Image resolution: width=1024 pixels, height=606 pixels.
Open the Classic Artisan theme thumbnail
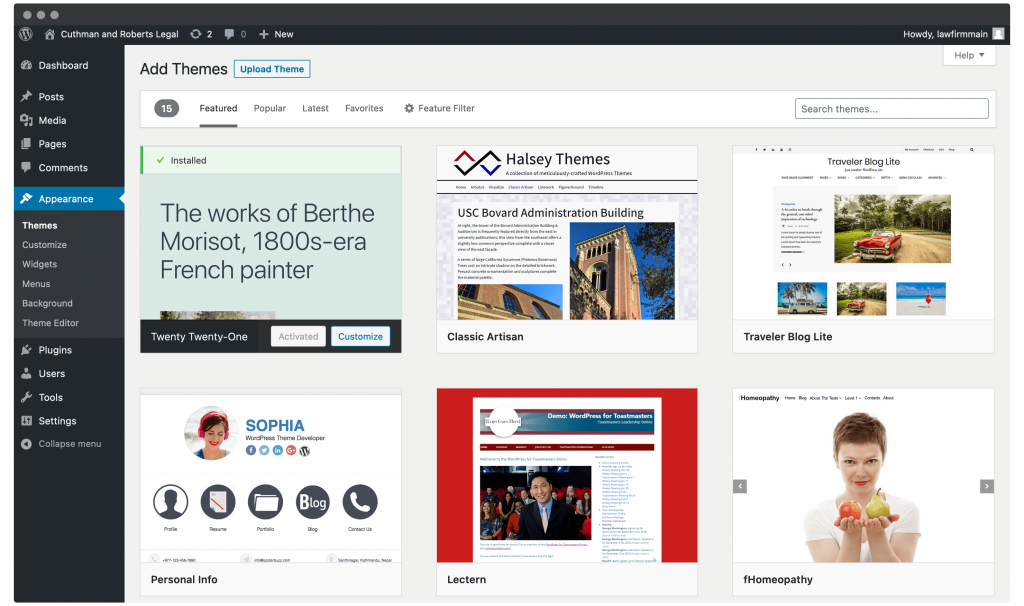(x=567, y=233)
